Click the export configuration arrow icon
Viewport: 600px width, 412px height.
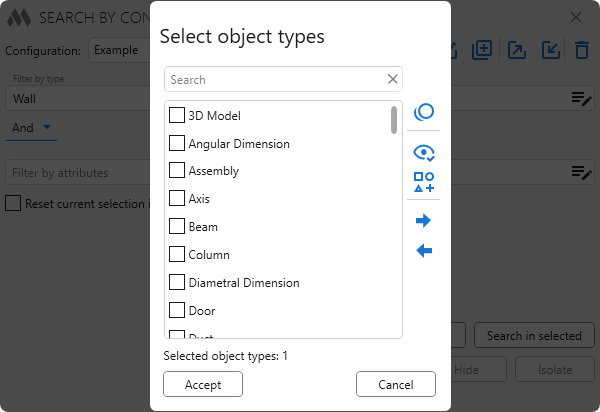[x=516, y=50]
